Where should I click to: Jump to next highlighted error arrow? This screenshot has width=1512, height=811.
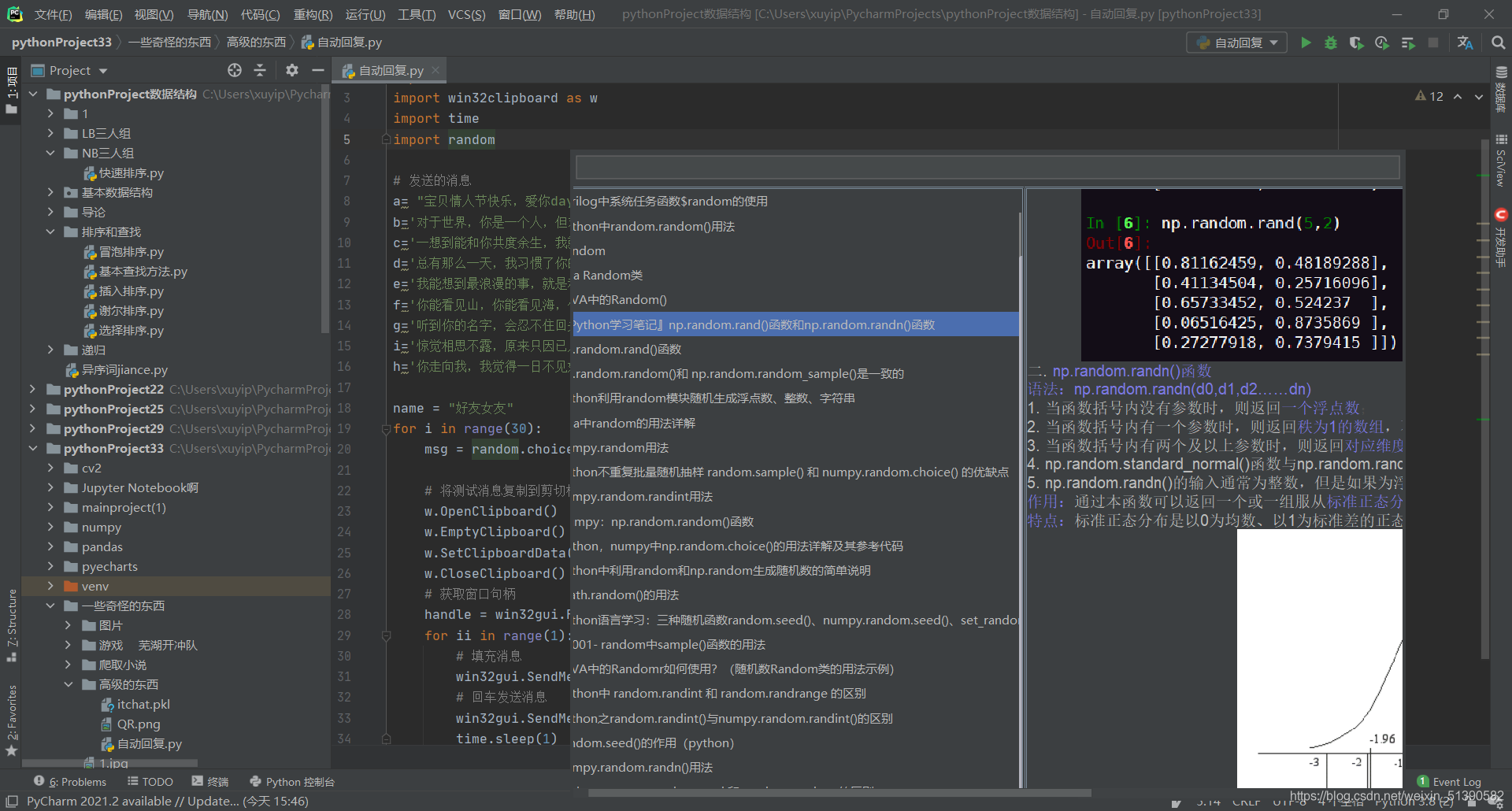point(1479,96)
